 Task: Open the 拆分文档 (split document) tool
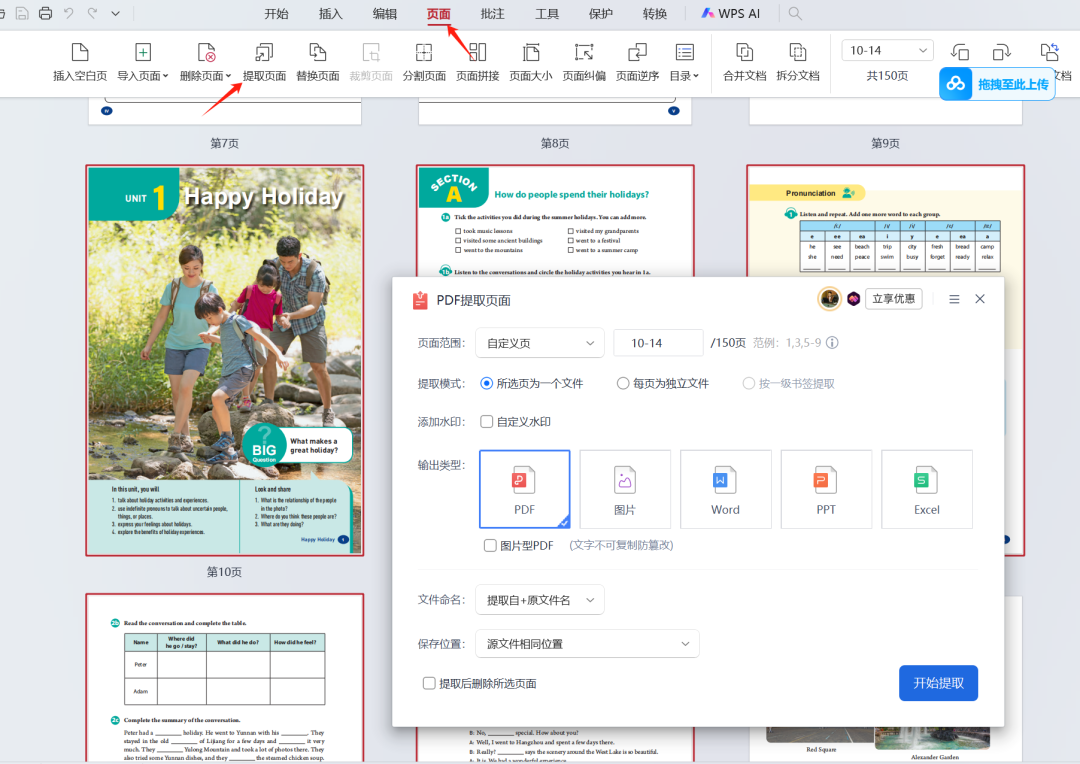coord(797,62)
